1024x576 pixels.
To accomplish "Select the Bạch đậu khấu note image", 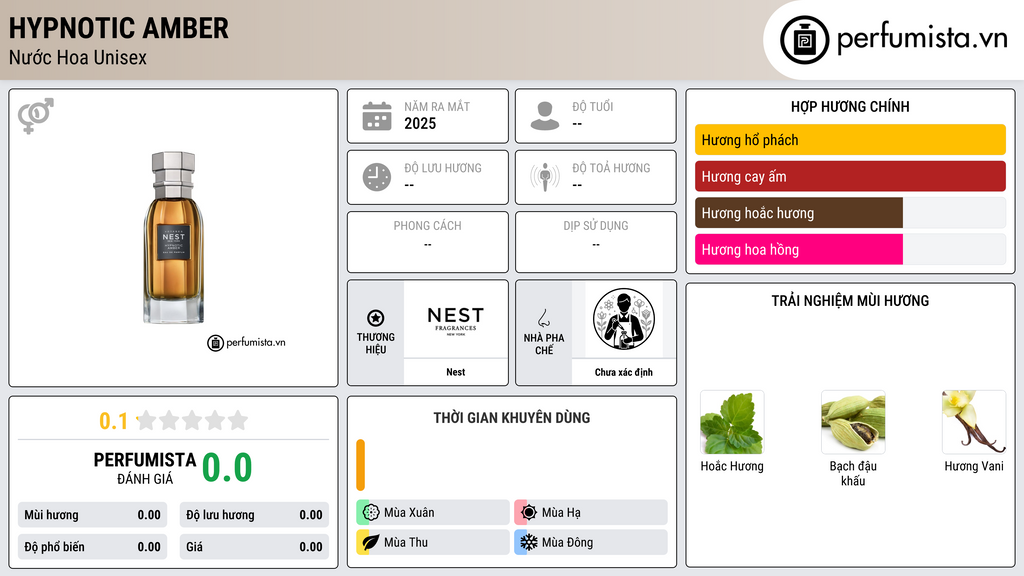I will 853,423.
